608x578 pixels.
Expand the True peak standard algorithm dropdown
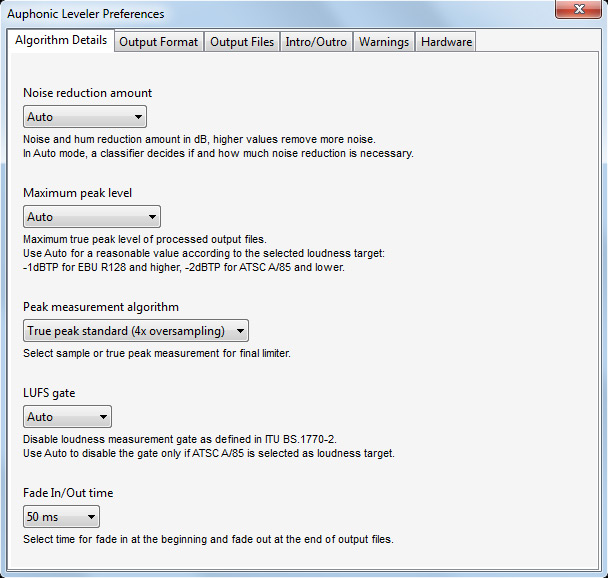135,331
